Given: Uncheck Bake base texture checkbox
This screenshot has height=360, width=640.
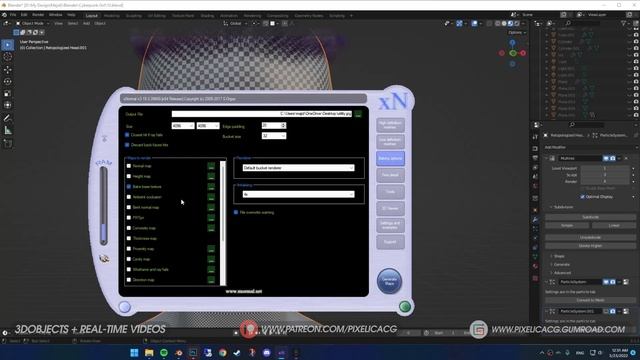Looking at the screenshot, I should pyautogui.click(x=129, y=187).
